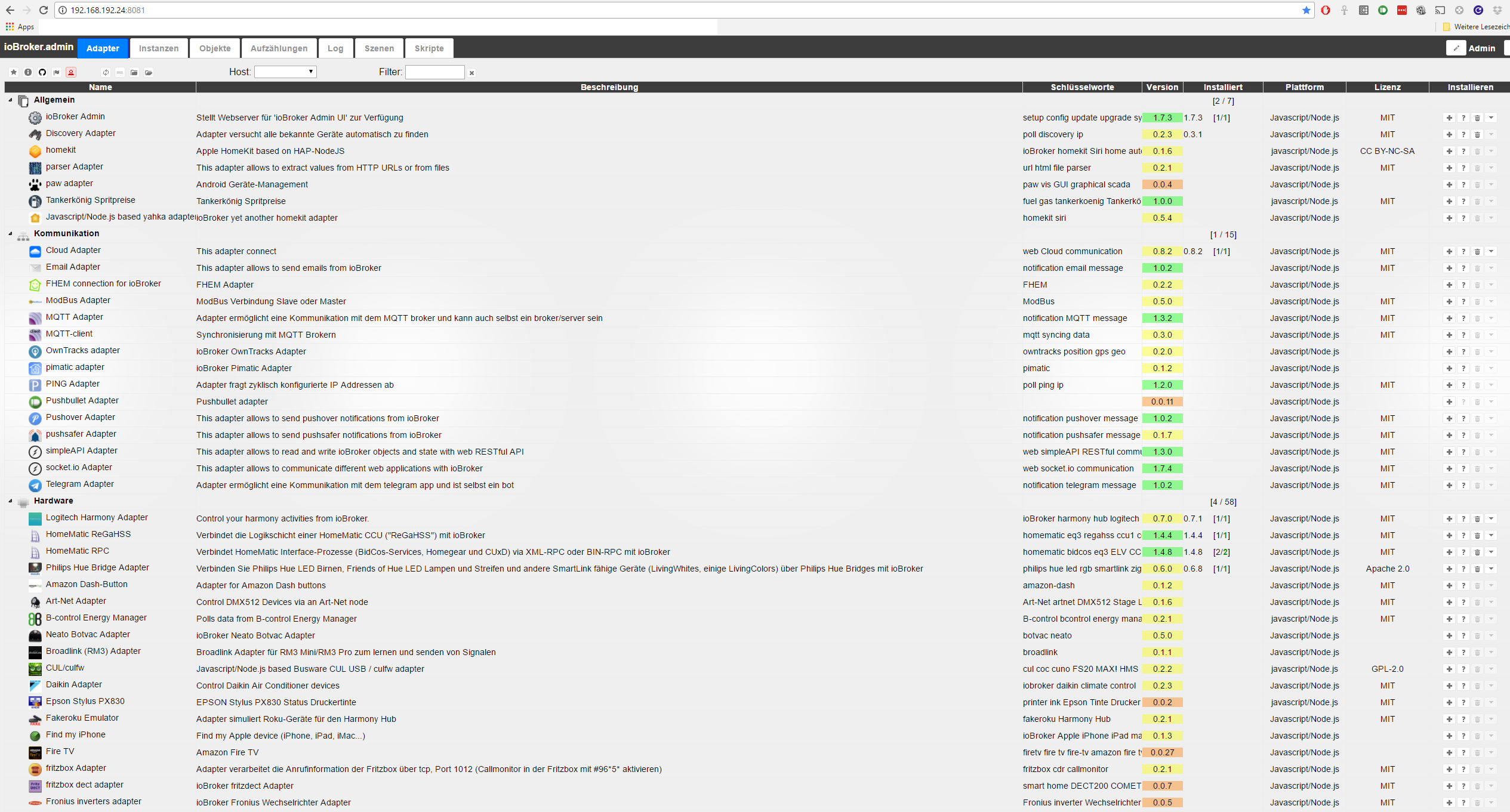Open the Host dropdown
1510x812 pixels.
[x=285, y=72]
